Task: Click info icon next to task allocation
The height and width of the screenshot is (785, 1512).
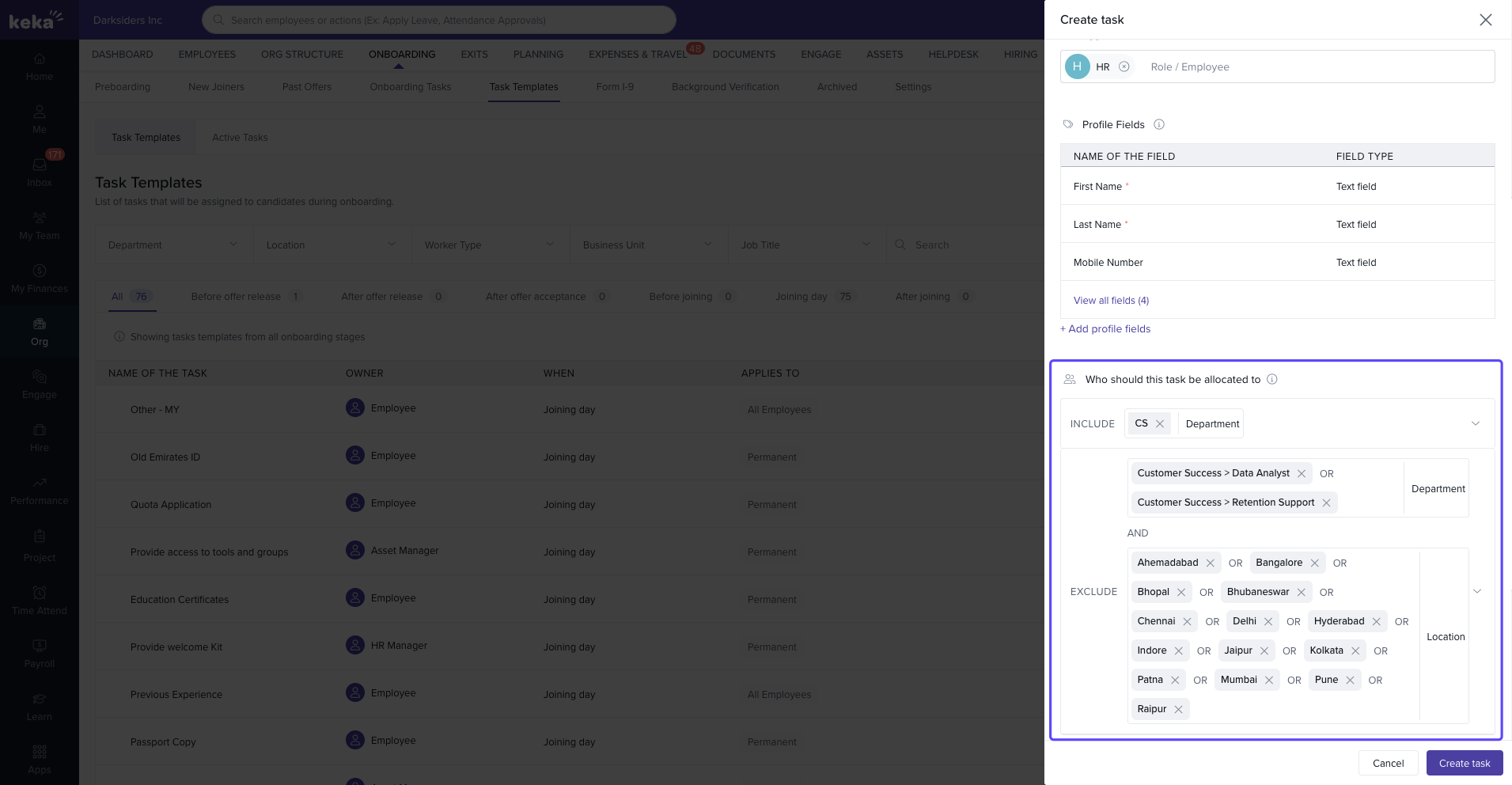Action: [x=1272, y=380]
